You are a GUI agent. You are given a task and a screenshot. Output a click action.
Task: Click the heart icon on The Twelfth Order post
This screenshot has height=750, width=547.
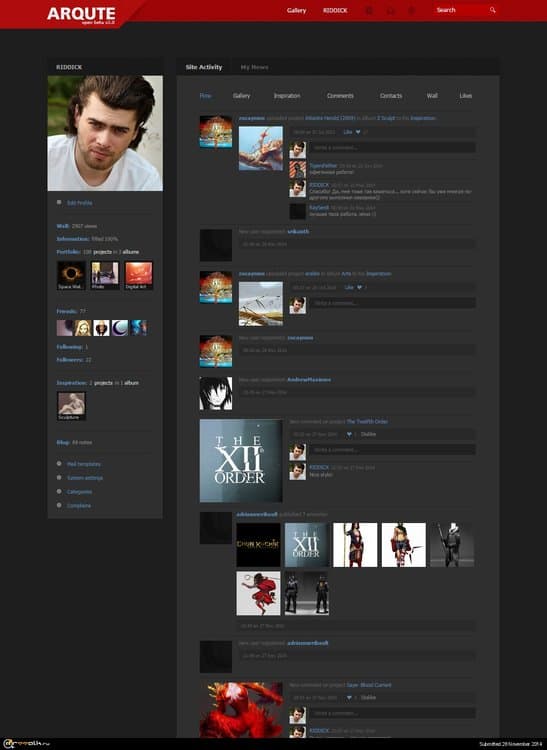tap(349, 434)
